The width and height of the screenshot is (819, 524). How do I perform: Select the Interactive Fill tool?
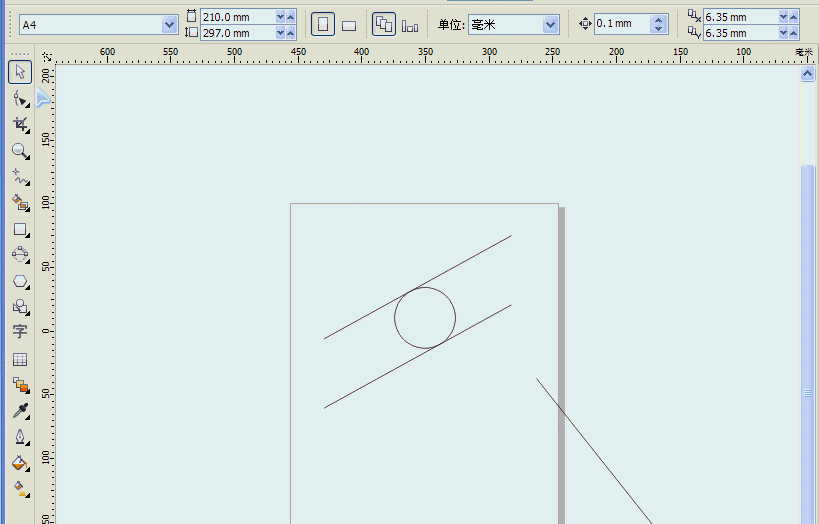tap(20, 489)
